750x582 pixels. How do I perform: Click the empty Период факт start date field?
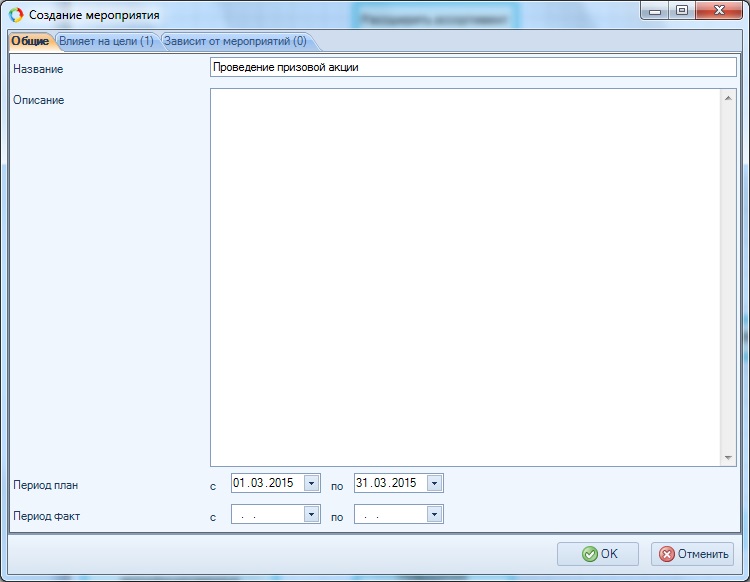[x=265, y=514]
